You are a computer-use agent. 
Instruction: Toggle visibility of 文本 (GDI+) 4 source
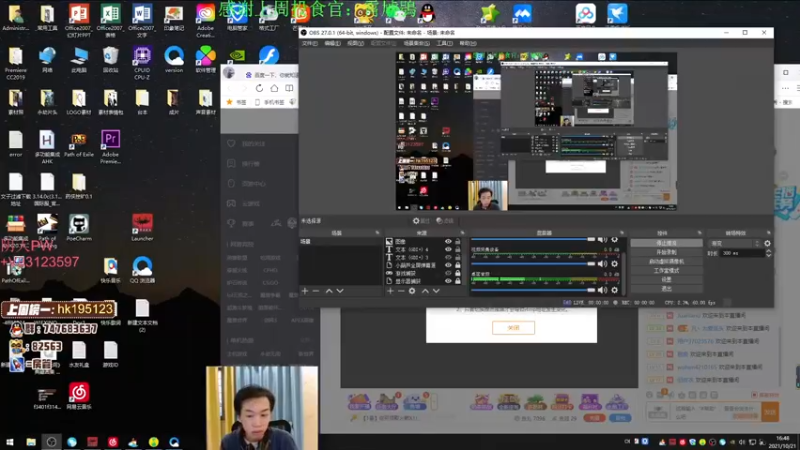point(448,249)
